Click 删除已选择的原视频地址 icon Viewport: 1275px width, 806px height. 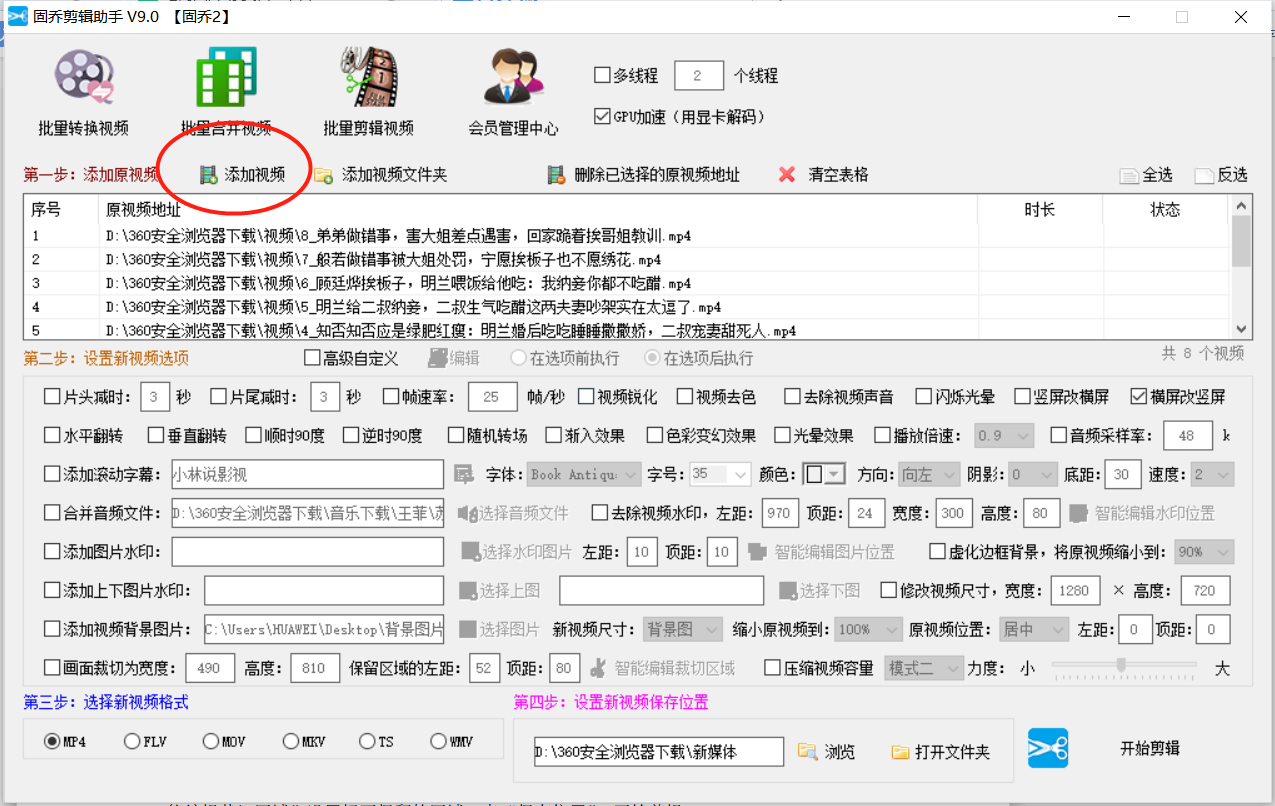[x=557, y=175]
